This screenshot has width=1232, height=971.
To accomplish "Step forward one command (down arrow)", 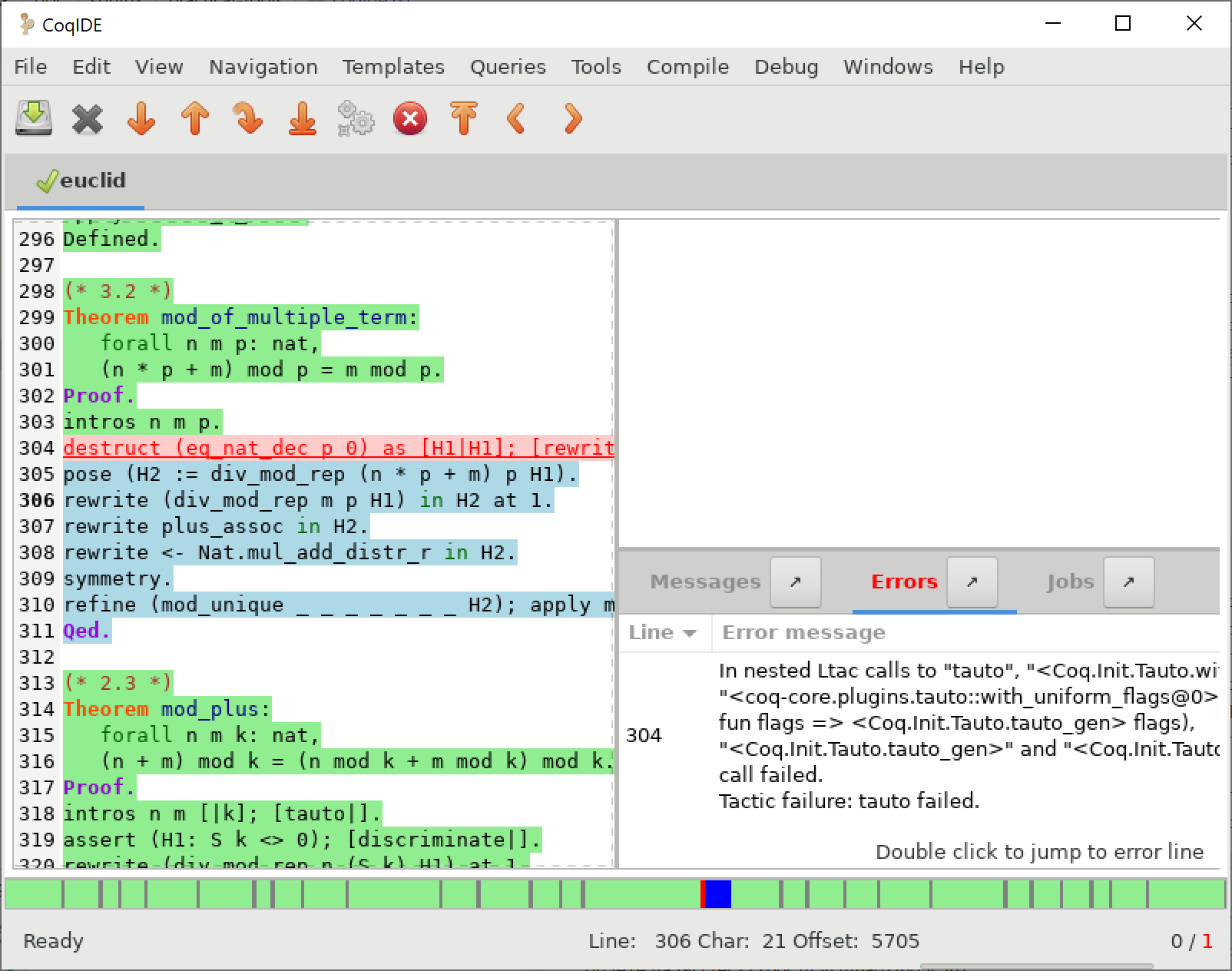I will (141, 119).
